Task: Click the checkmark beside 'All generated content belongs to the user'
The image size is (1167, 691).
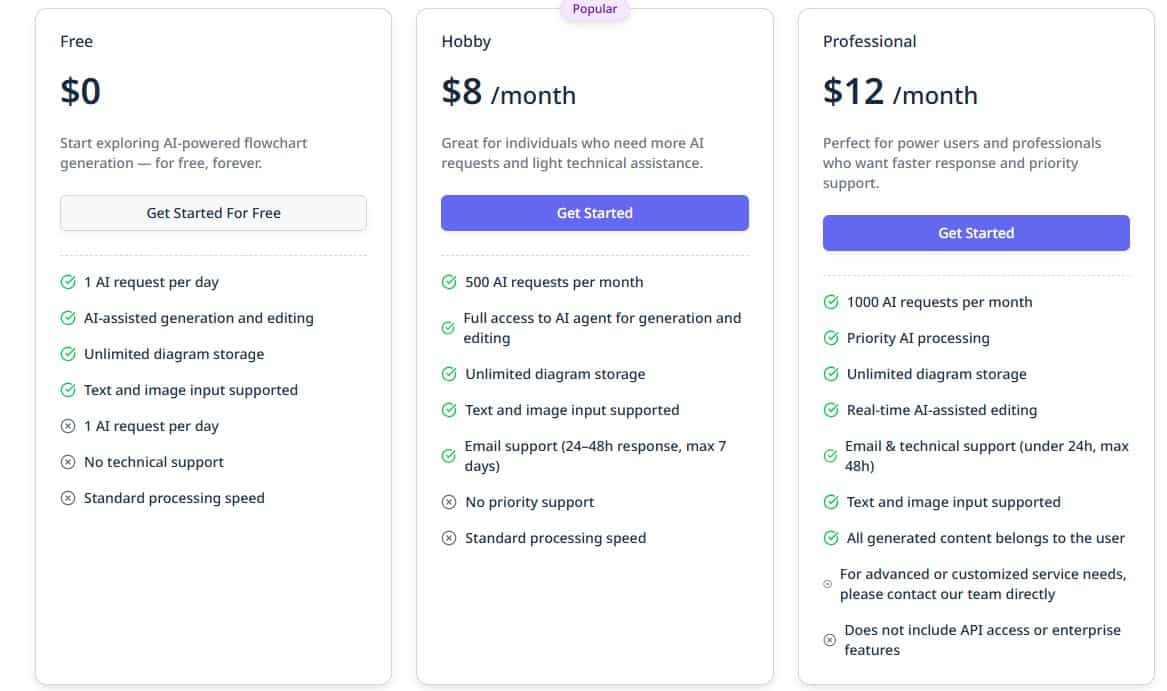Action: coord(830,538)
